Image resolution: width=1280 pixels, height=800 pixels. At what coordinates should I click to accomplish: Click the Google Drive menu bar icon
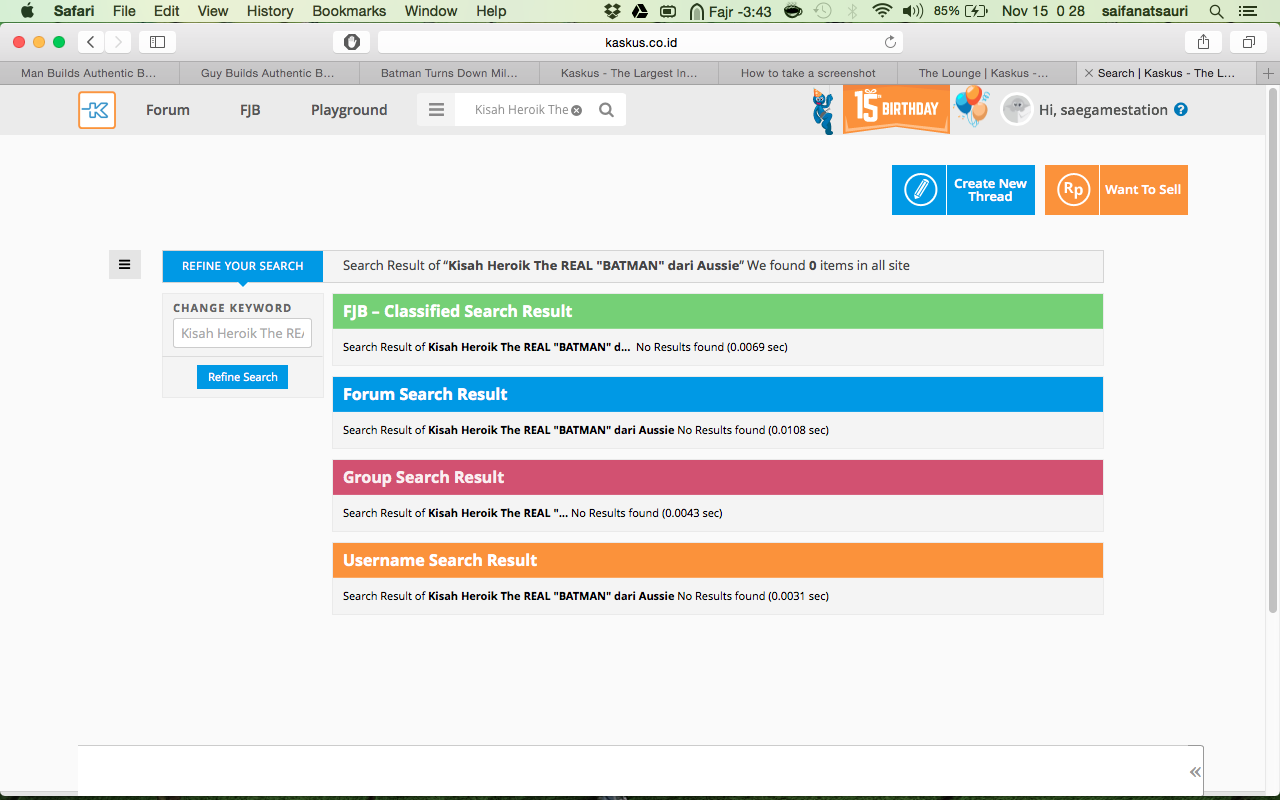641,11
